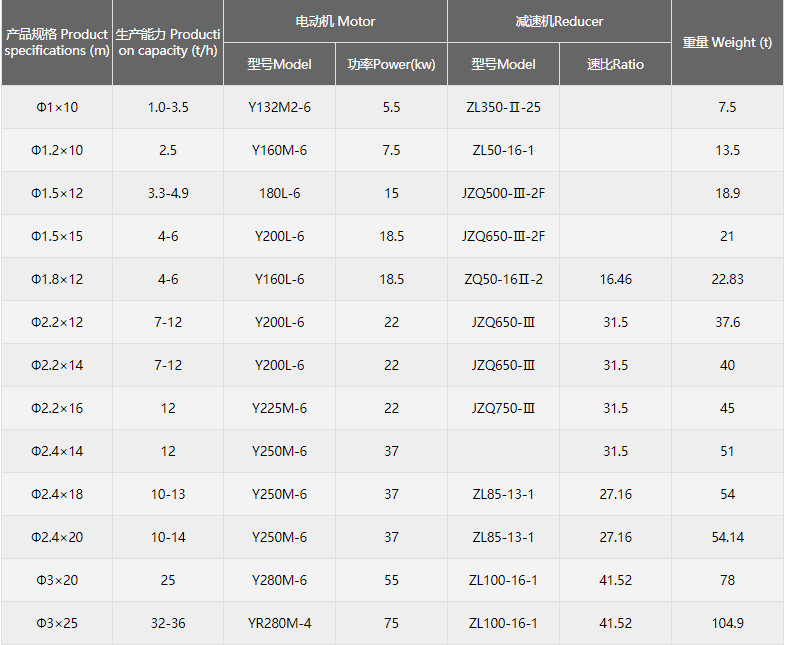Select the 重量 Weight (t) header cell
785x645 pixels.
(727, 43)
